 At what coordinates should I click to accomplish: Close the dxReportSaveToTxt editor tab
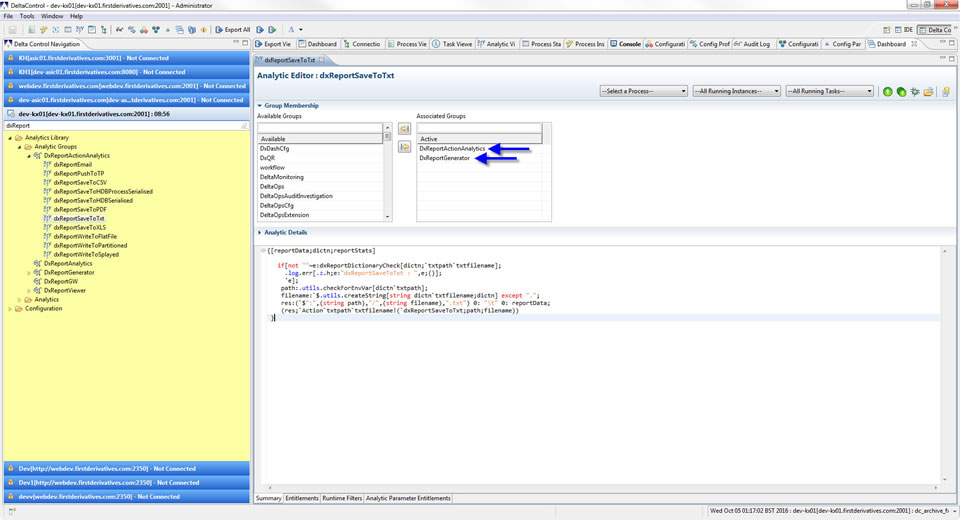(321, 59)
